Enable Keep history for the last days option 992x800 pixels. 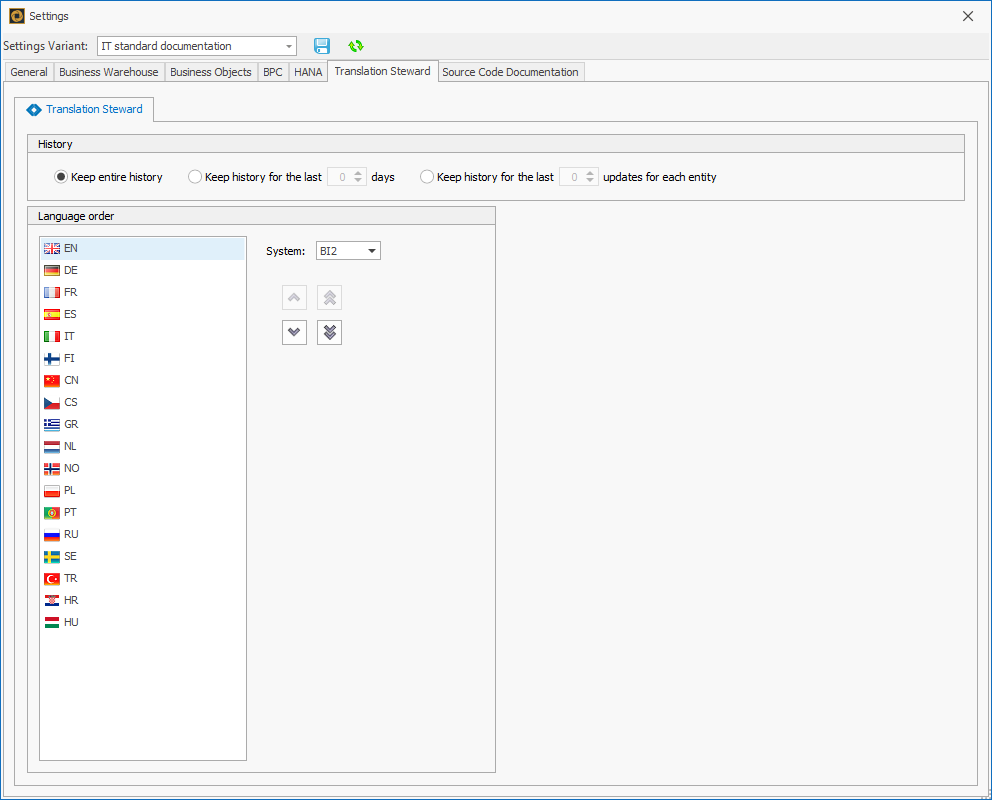tap(195, 176)
